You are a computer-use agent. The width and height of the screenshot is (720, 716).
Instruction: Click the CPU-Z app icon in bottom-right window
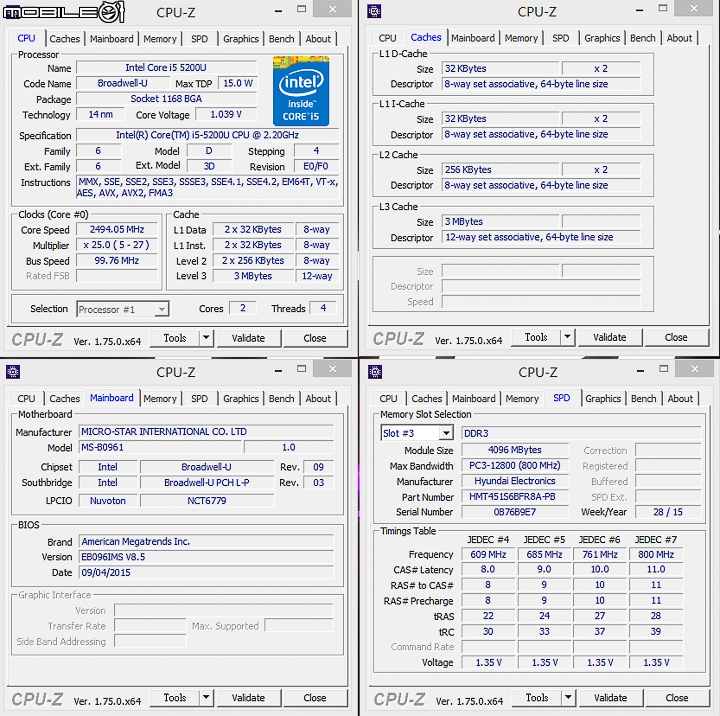tap(375, 372)
